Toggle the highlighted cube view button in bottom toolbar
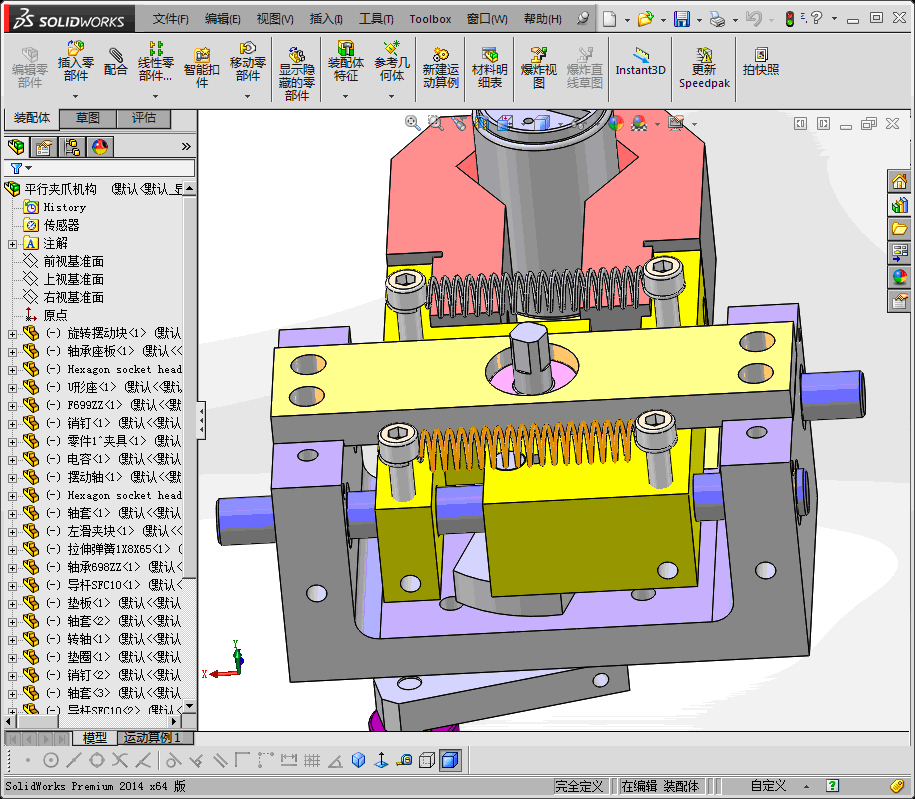 pos(450,761)
